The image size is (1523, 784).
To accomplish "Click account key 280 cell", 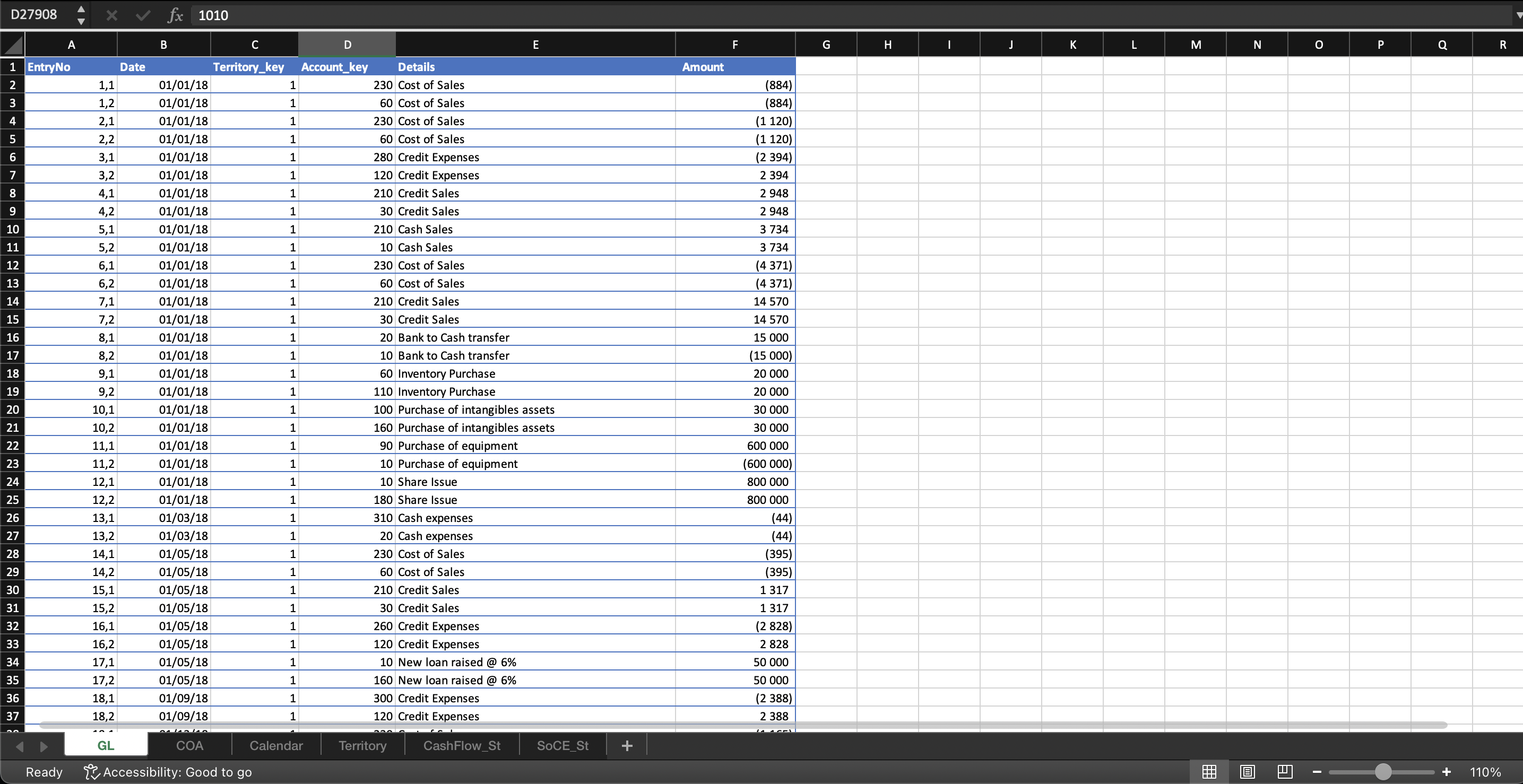I will [347, 157].
